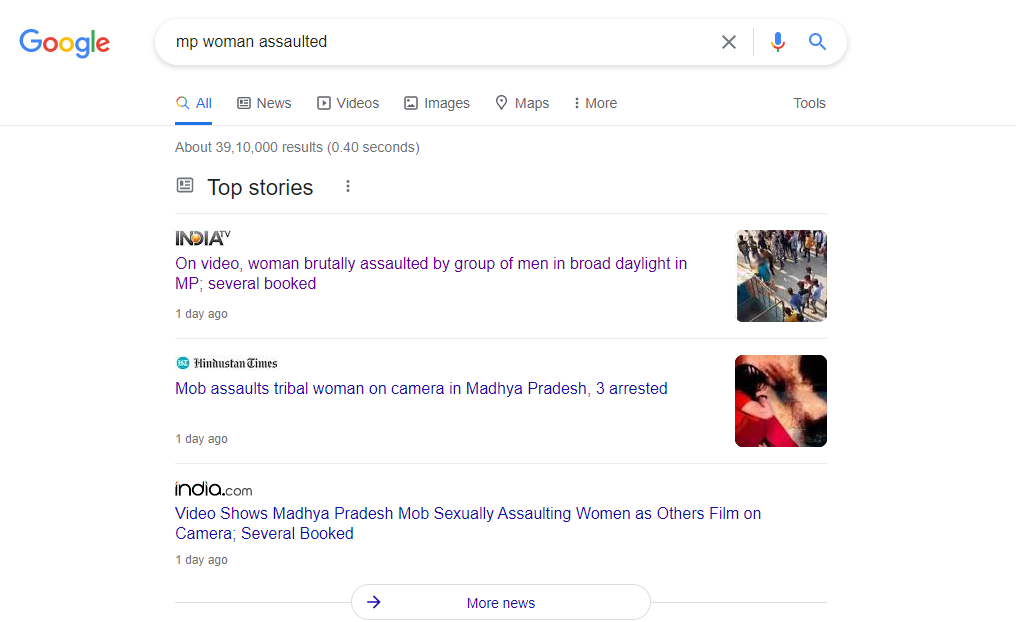Open the India TV street crowd thumbnail
The image size is (1016, 622).
(x=781, y=276)
